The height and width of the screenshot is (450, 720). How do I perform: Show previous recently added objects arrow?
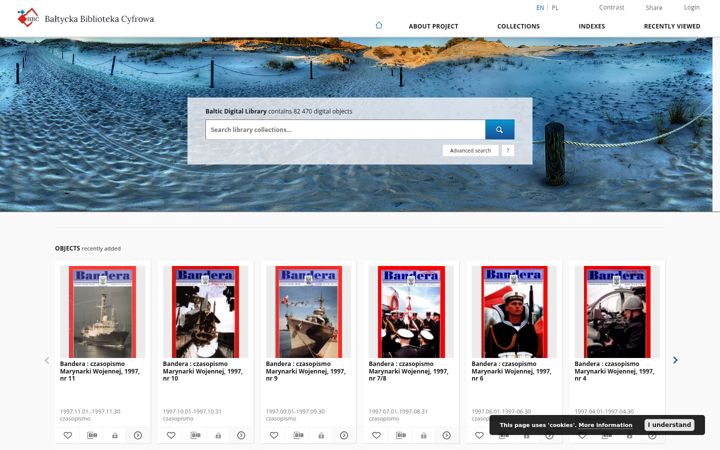point(47,360)
